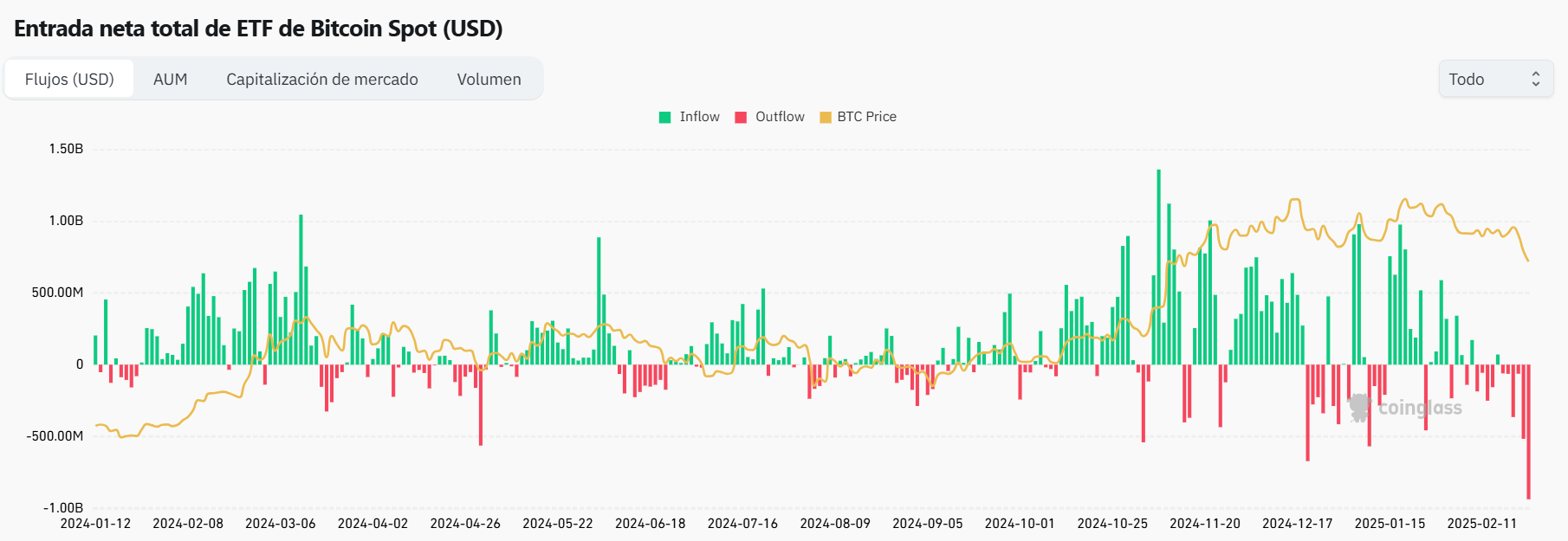Screen dimensions: 1568x541
Task: Click the up-down chevron in the Todo selector
Action: 1535,80
